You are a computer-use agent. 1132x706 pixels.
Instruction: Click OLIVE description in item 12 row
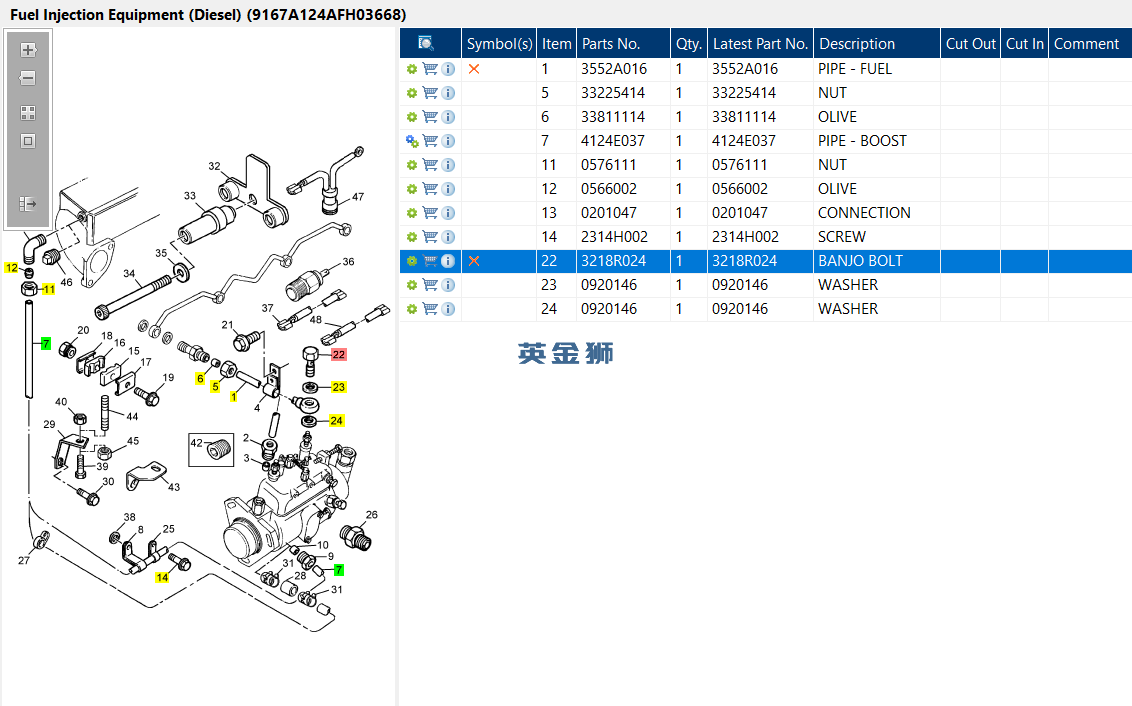837,189
